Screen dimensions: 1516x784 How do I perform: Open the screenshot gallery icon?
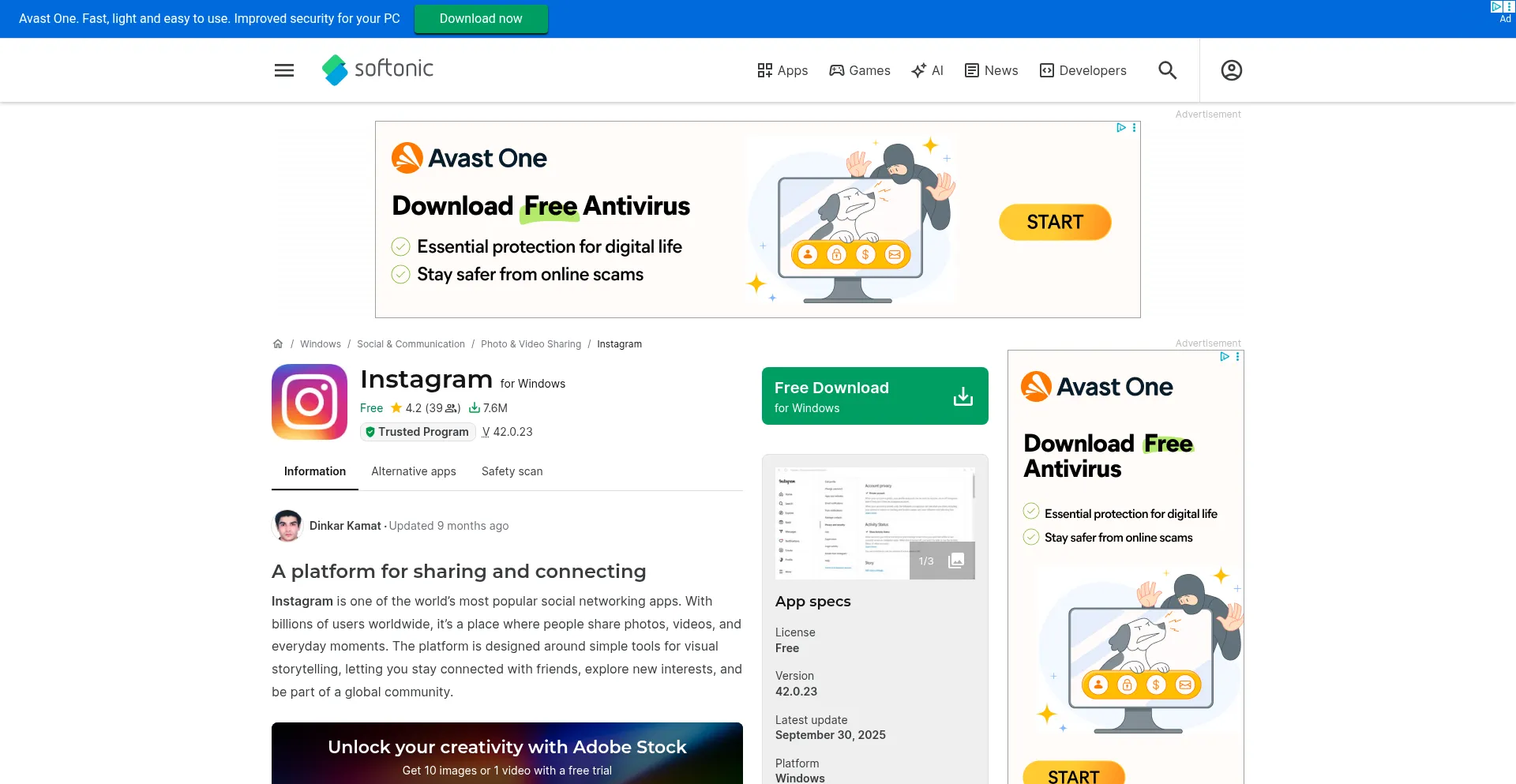(955, 561)
